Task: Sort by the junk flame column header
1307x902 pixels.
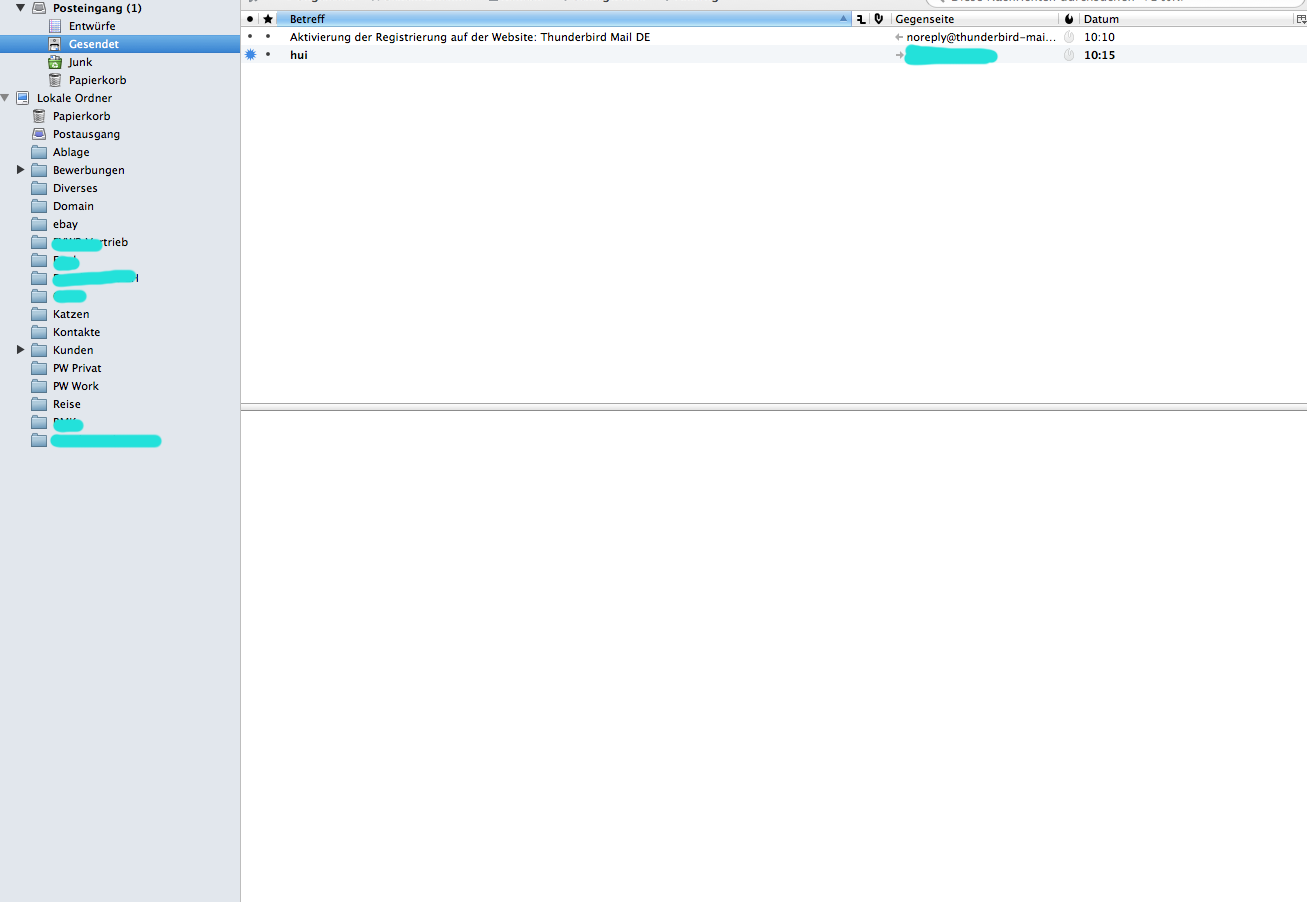Action: click(x=1069, y=19)
